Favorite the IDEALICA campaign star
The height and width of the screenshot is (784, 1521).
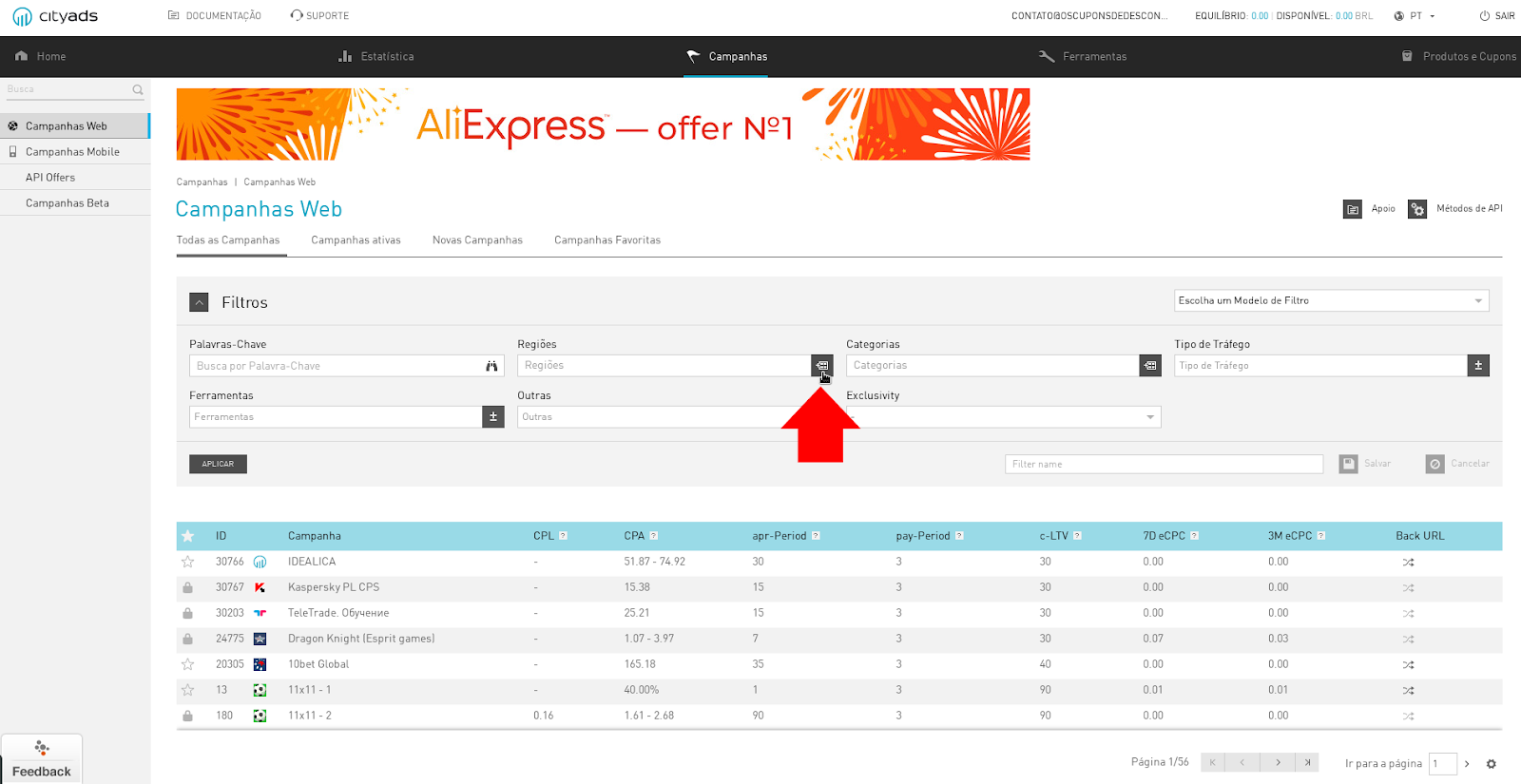coord(188,562)
